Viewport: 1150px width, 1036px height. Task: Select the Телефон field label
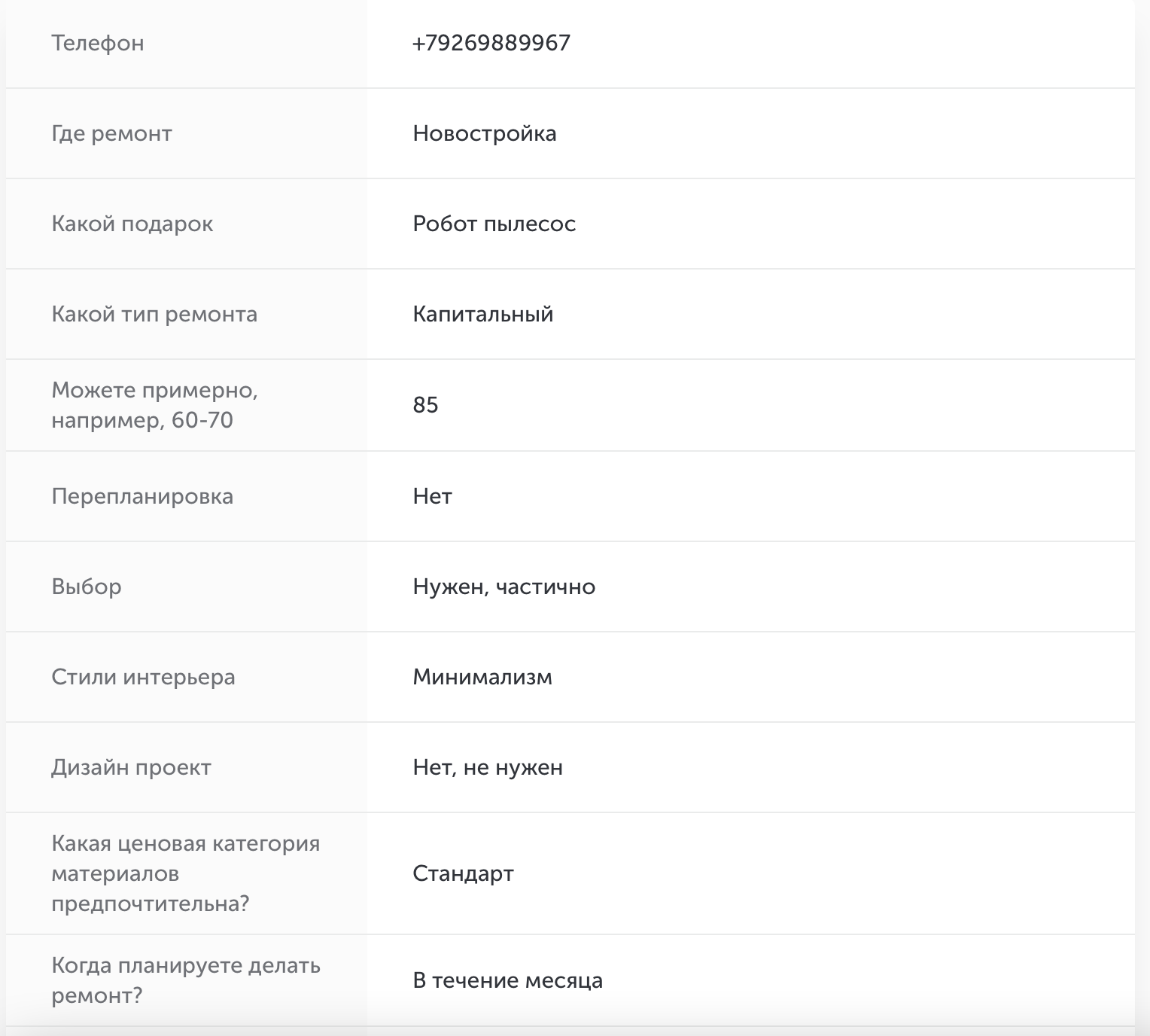(97, 43)
